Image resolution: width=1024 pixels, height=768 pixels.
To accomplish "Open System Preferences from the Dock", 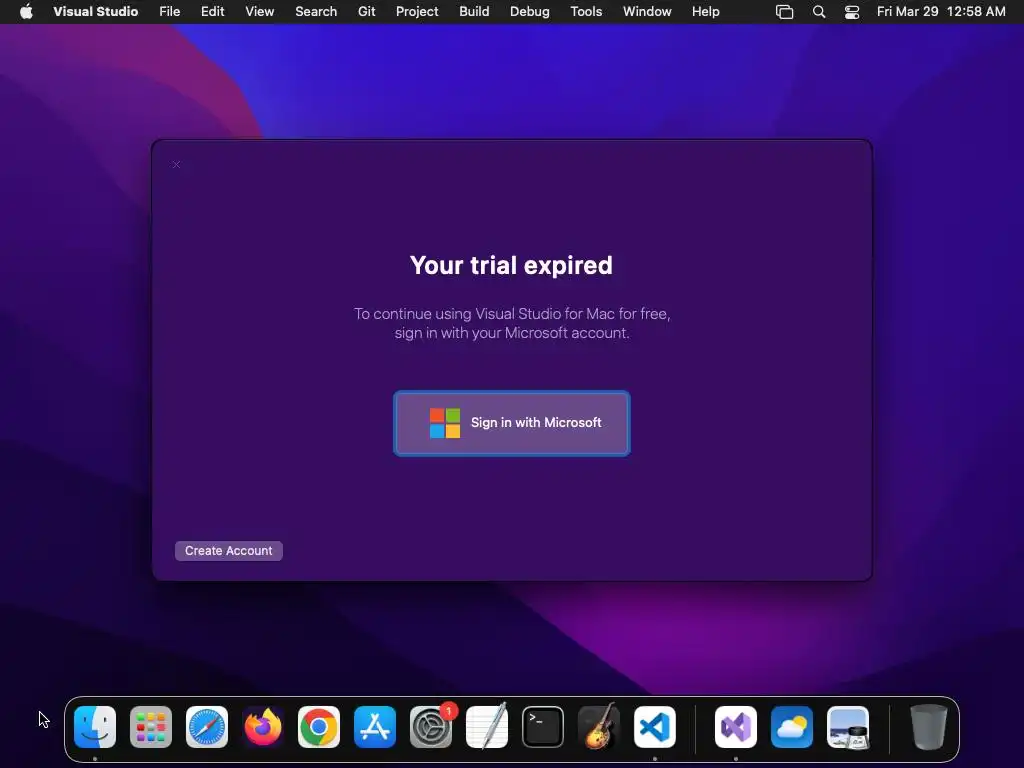I will point(431,727).
